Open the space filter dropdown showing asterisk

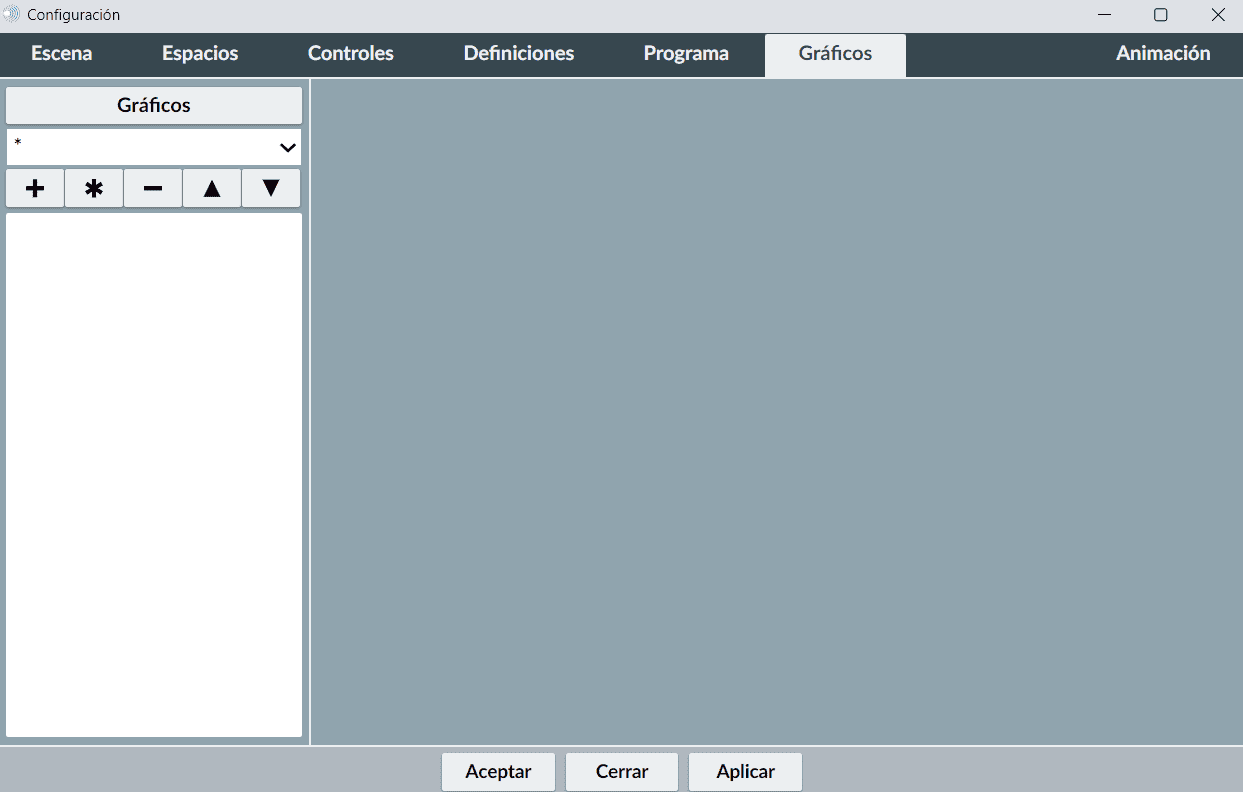154,147
